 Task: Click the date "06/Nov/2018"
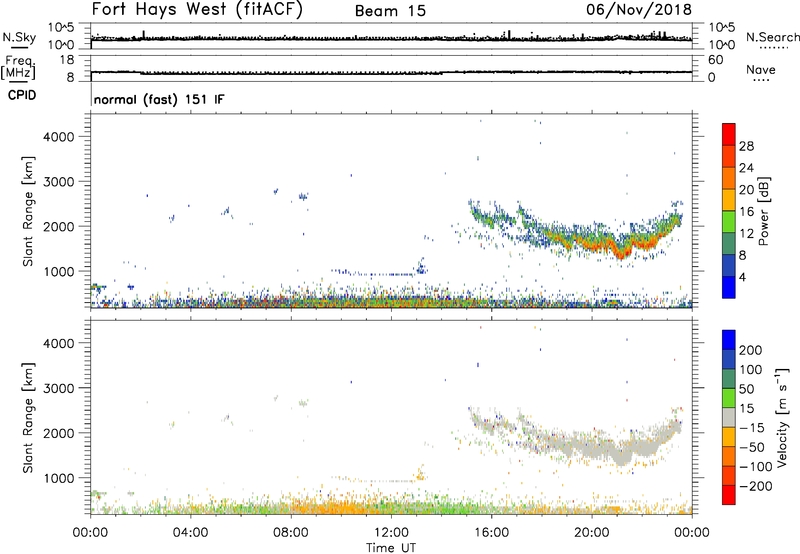639,9
